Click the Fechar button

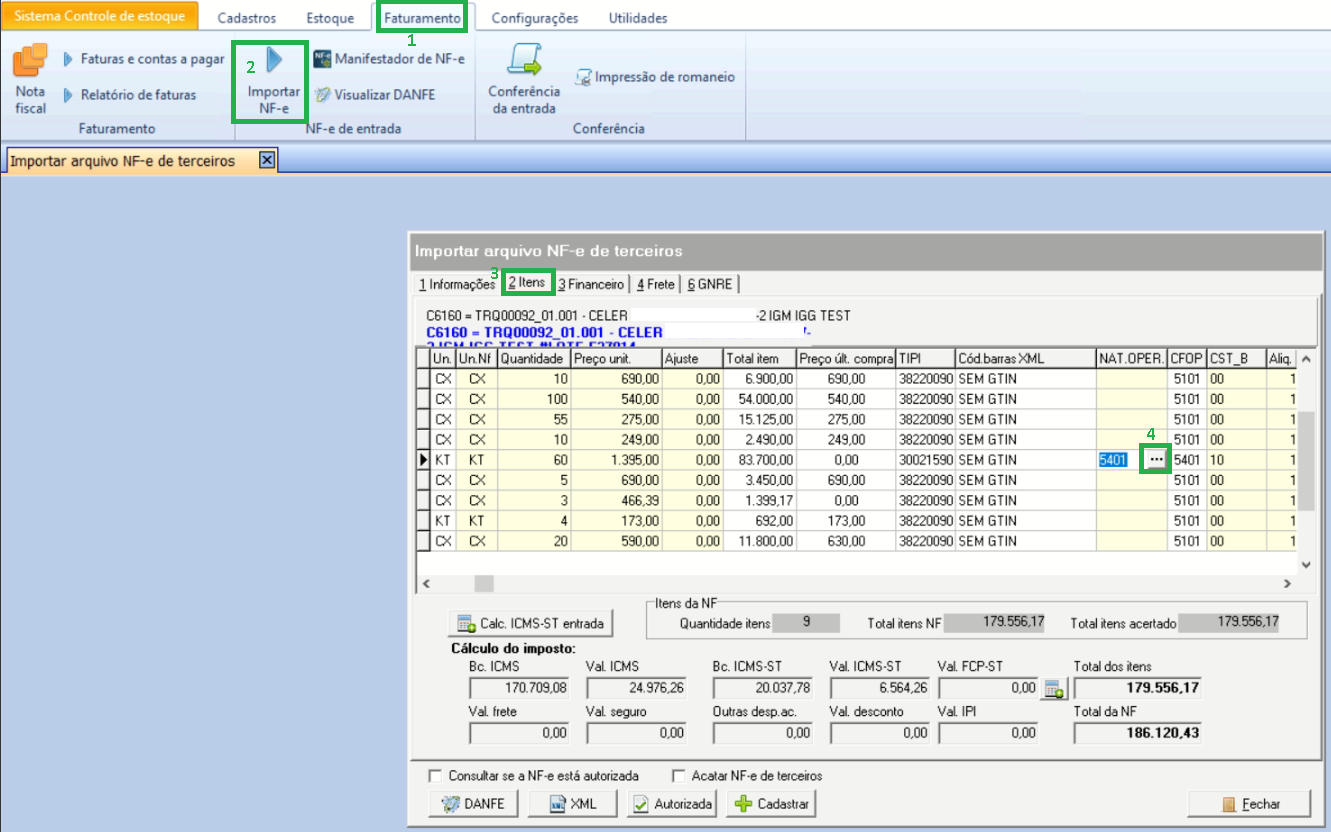(1249, 804)
